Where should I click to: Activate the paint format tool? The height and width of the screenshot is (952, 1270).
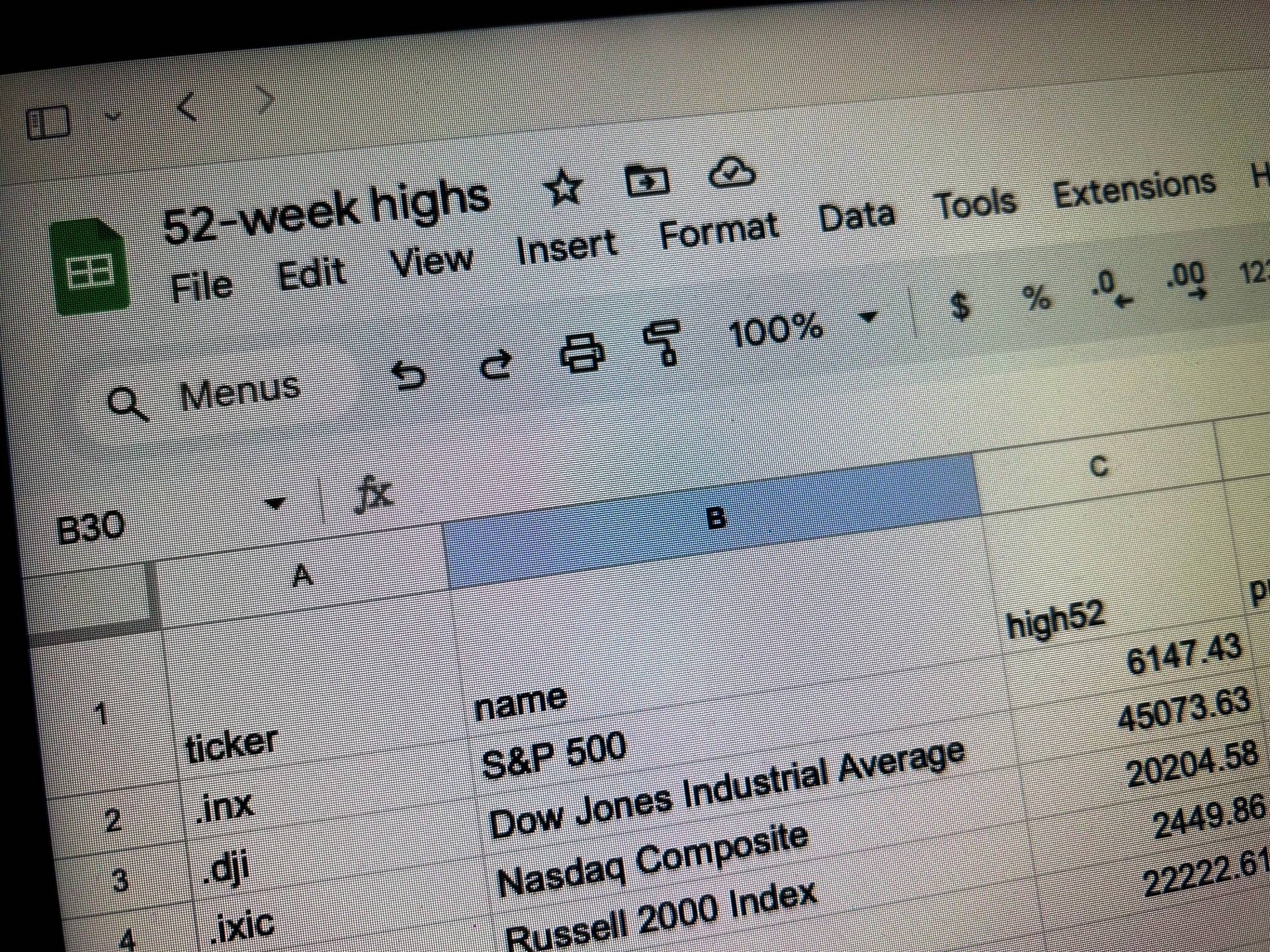663,341
